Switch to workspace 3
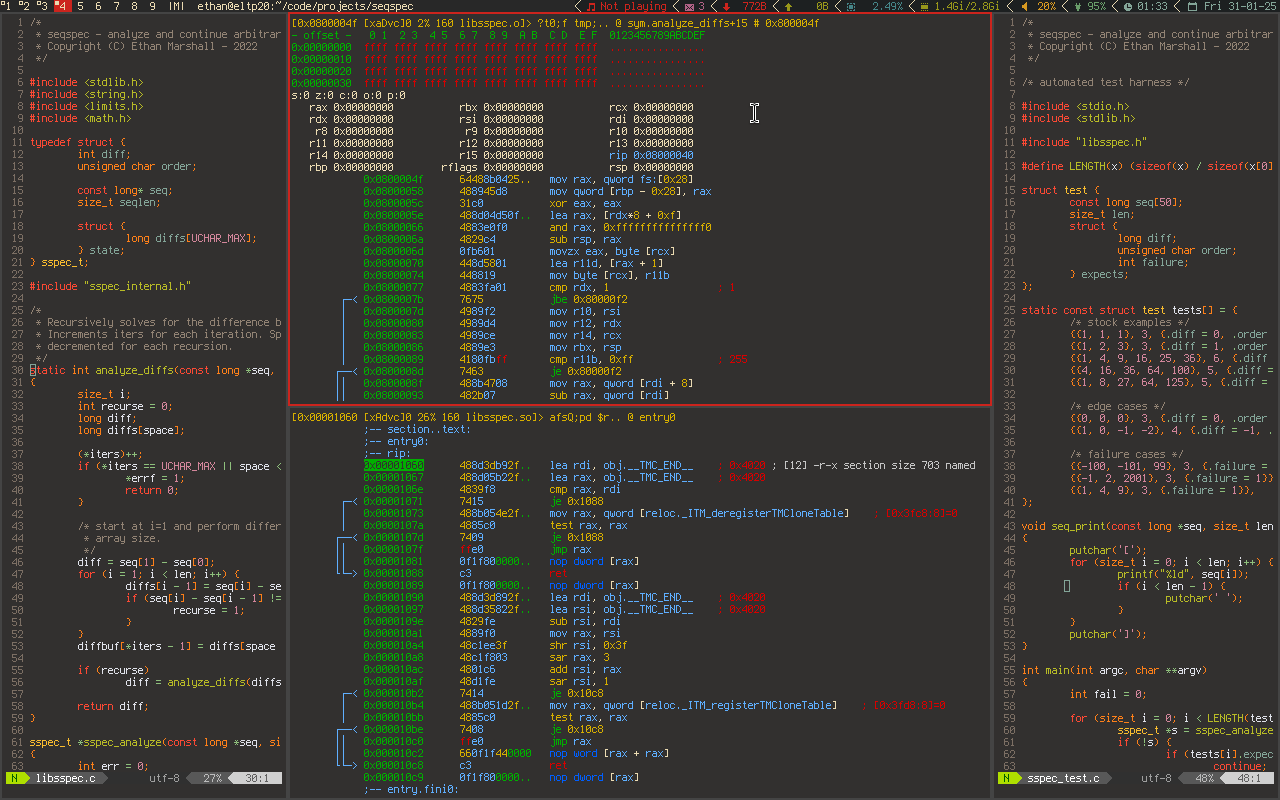 tap(42, 6)
